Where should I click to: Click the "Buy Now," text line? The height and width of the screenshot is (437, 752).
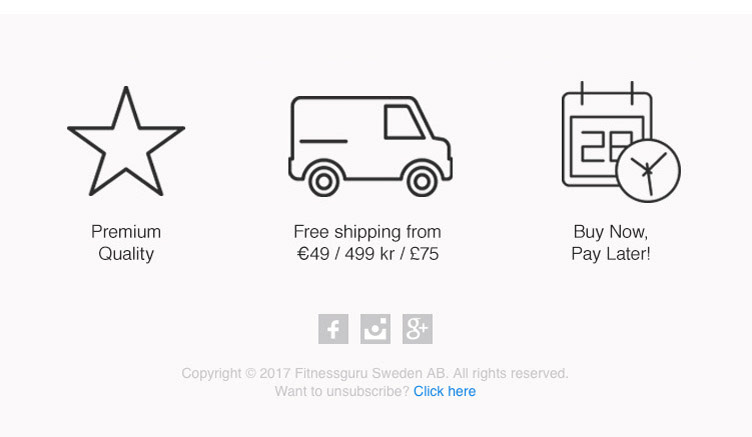tap(610, 232)
